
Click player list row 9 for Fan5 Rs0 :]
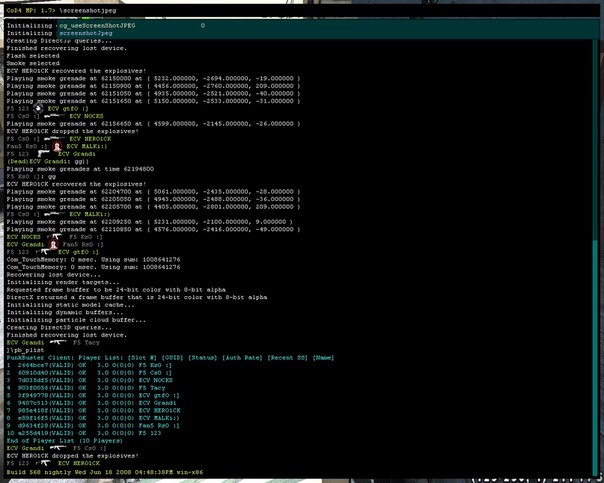coord(93,426)
